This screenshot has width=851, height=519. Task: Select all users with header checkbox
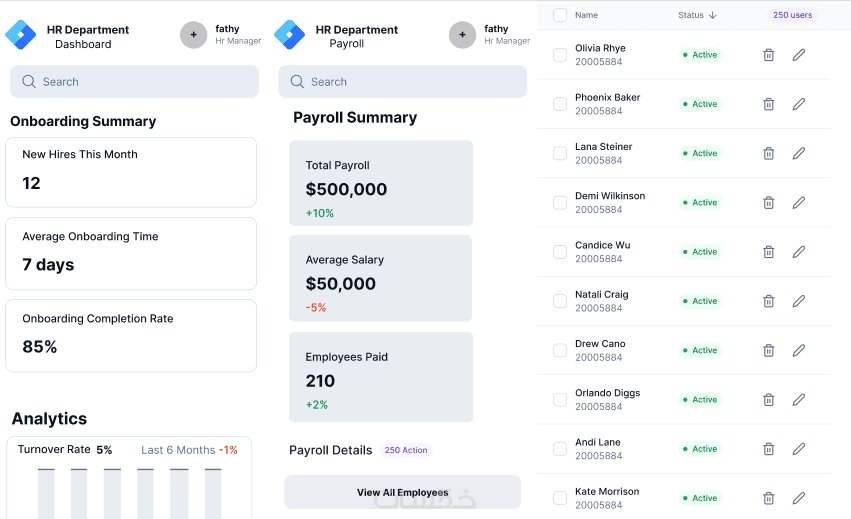(560, 15)
